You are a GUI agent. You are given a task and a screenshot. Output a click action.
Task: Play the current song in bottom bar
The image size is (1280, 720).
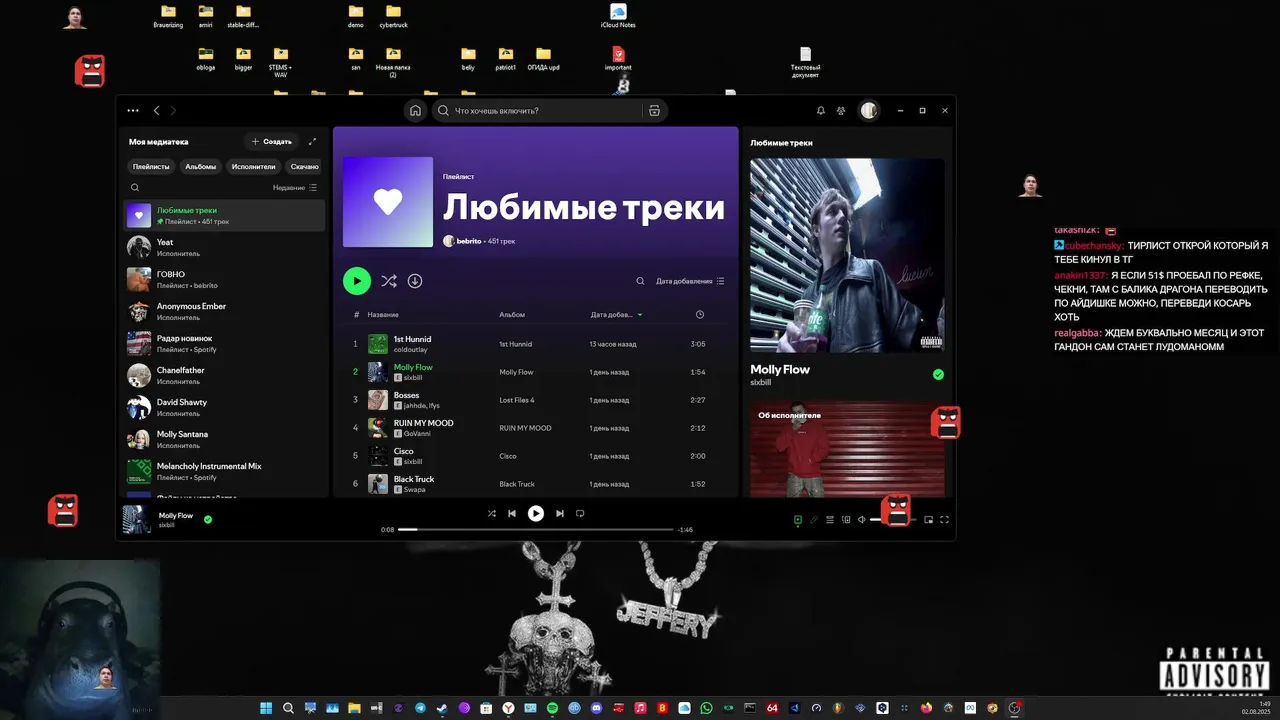pos(536,514)
